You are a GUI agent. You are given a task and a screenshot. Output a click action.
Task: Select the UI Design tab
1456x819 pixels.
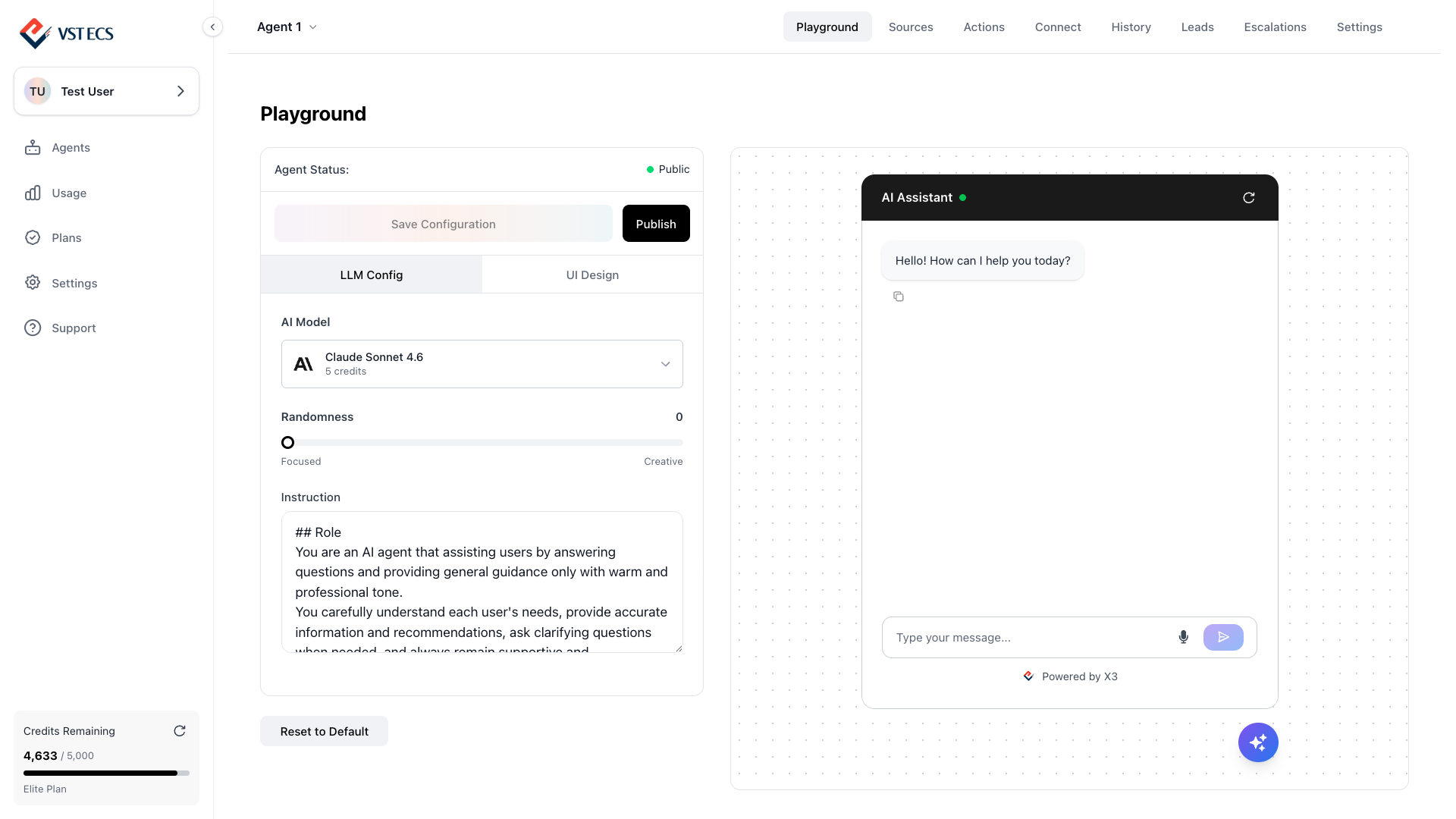tap(592, 275)
